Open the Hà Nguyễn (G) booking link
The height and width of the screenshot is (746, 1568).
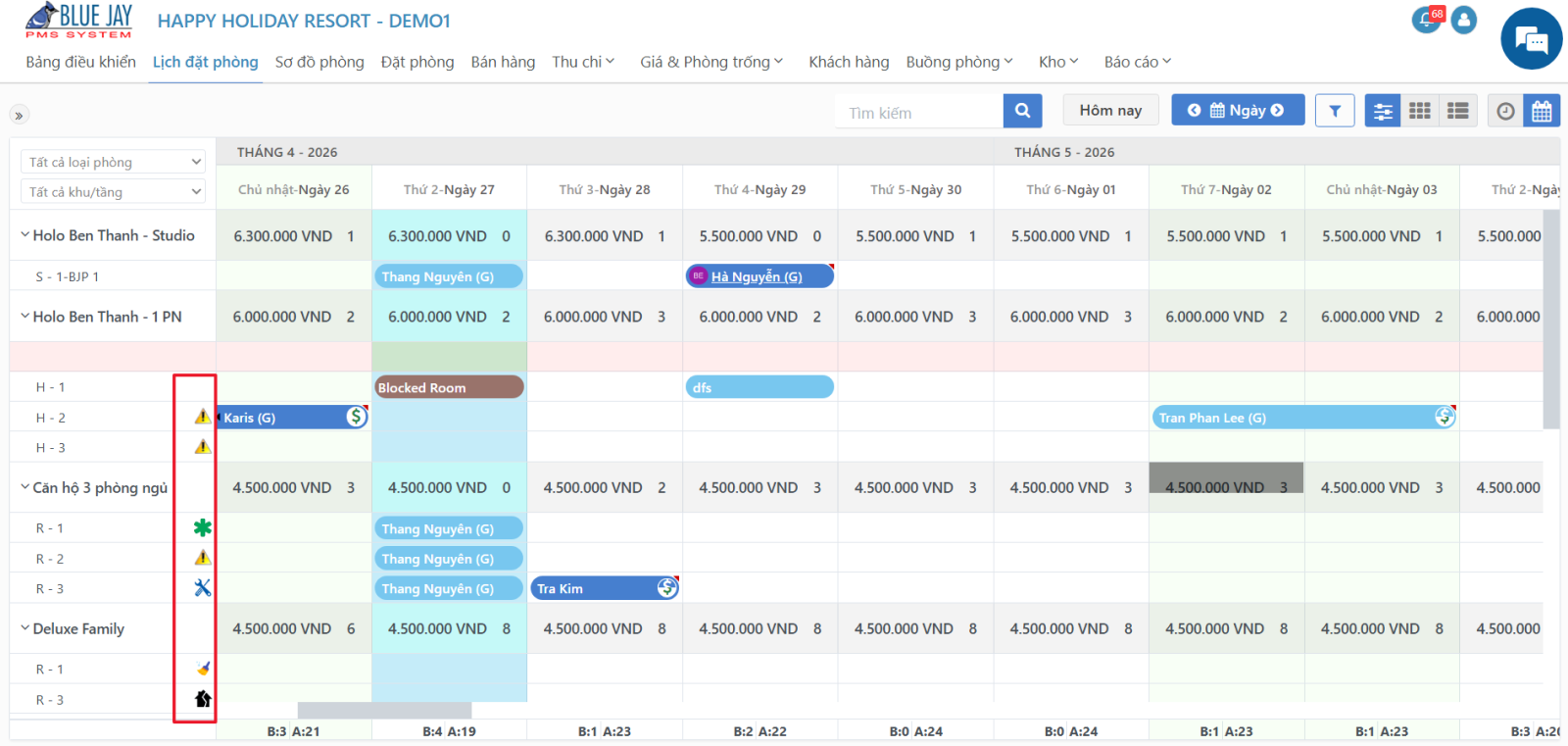(757, 276)
